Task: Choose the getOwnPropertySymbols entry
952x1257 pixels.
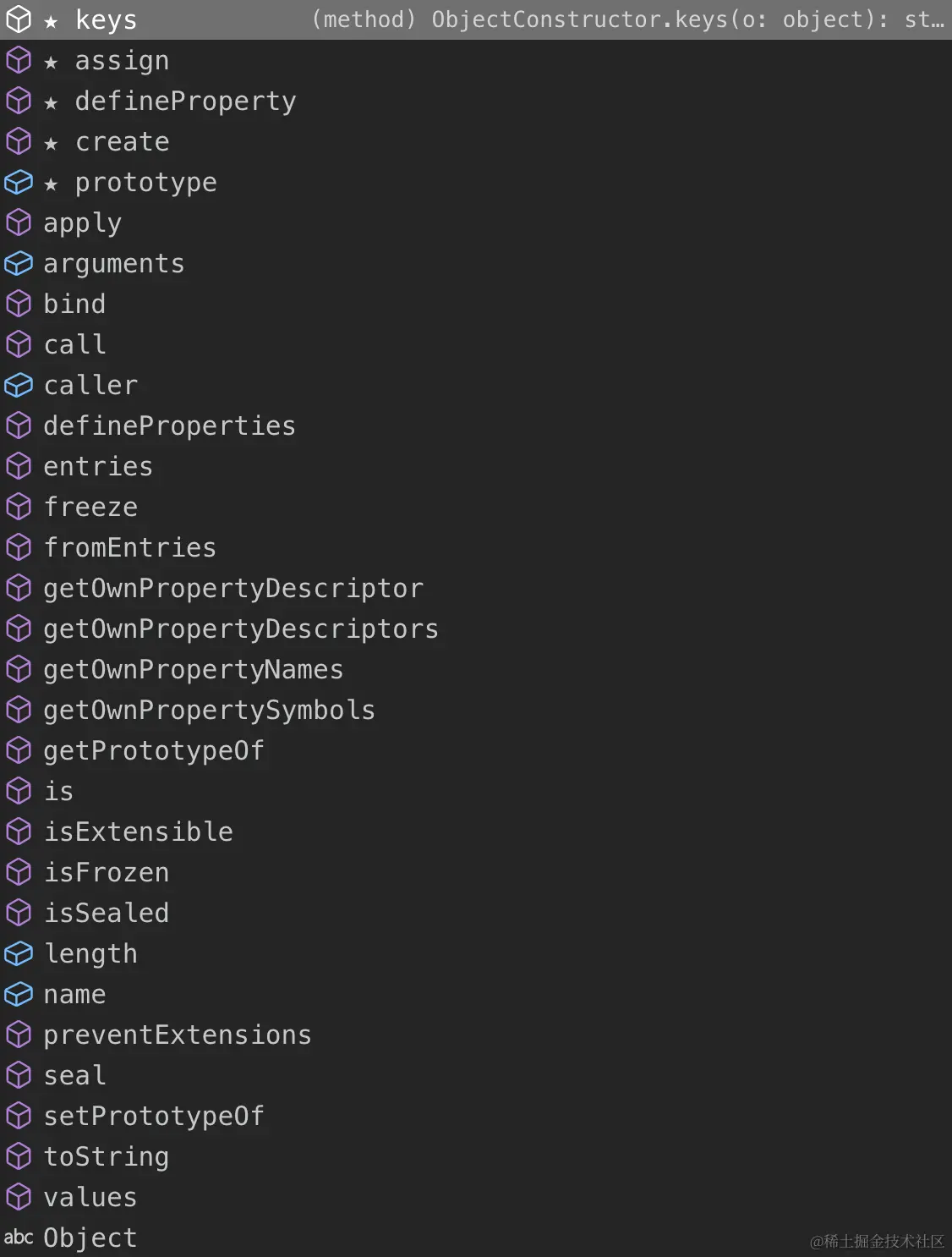Action: 476,710
